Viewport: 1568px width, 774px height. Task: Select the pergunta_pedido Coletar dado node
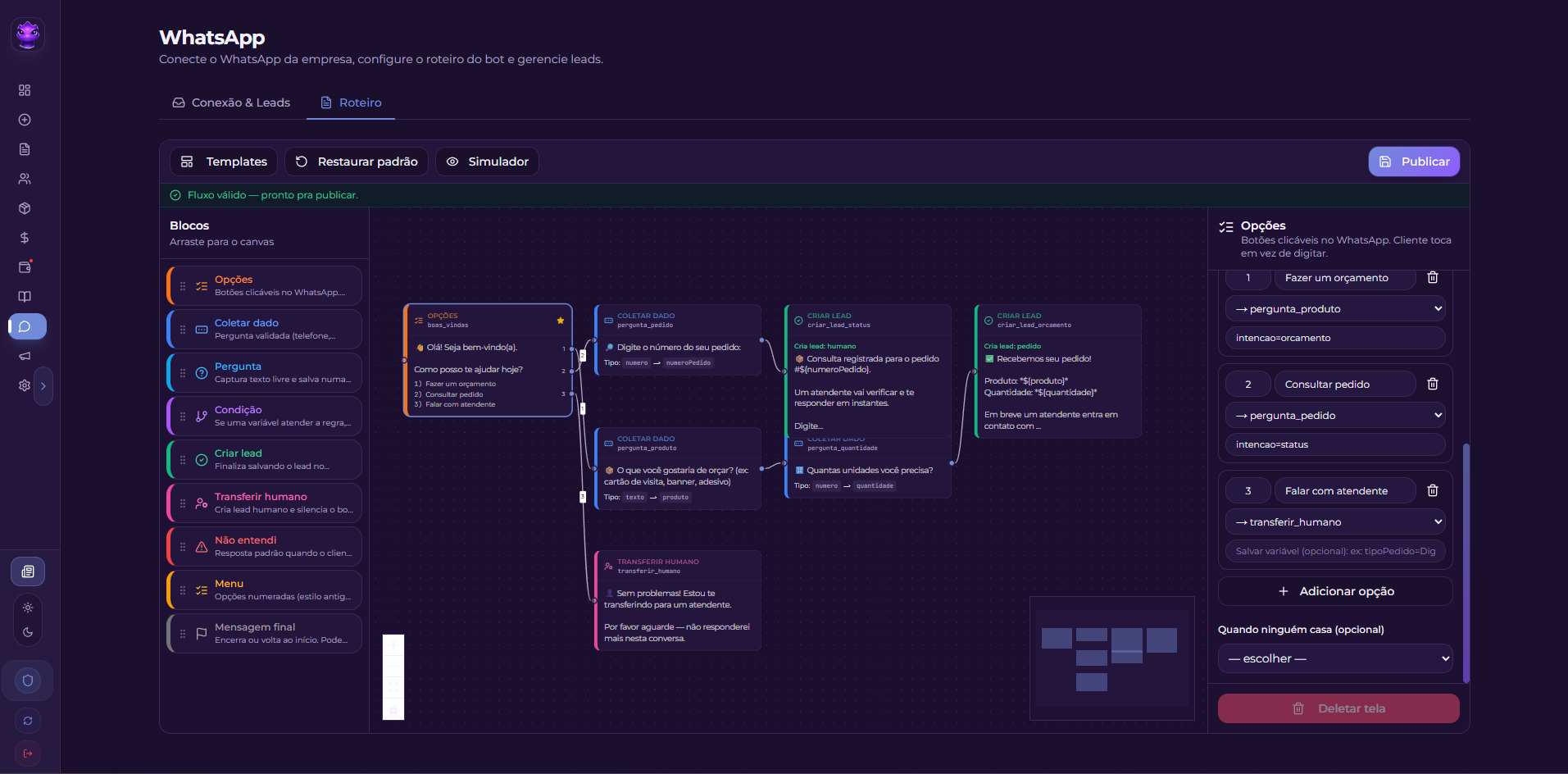pyautogui.click(x=678, y=340)
